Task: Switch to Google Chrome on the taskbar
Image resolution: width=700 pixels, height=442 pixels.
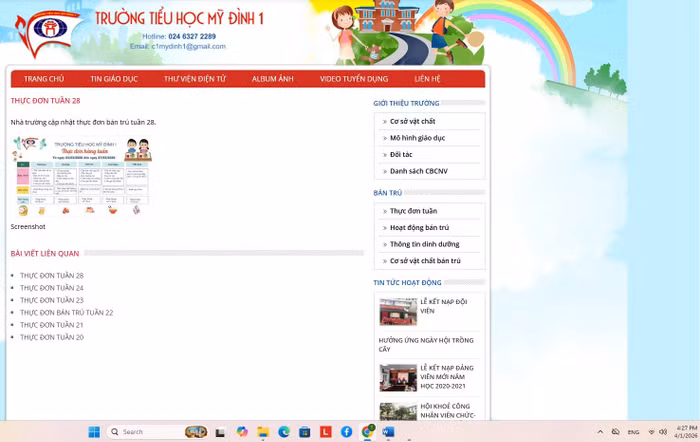Action: point(367,432)
